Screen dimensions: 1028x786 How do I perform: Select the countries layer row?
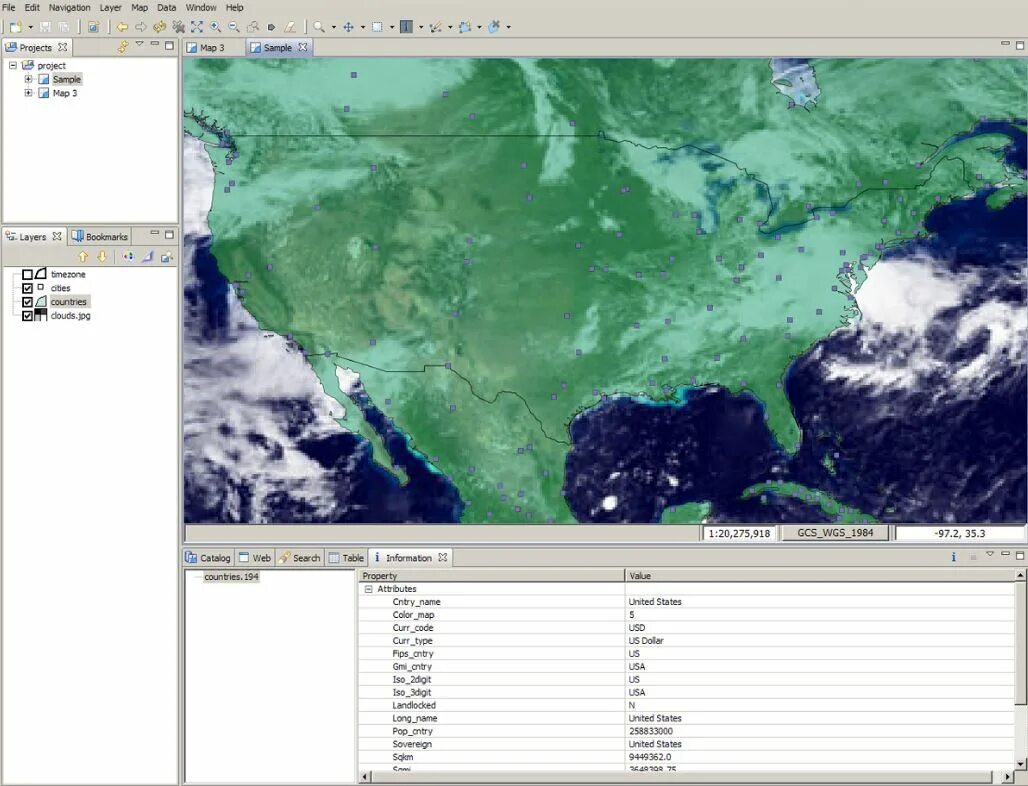68,302
